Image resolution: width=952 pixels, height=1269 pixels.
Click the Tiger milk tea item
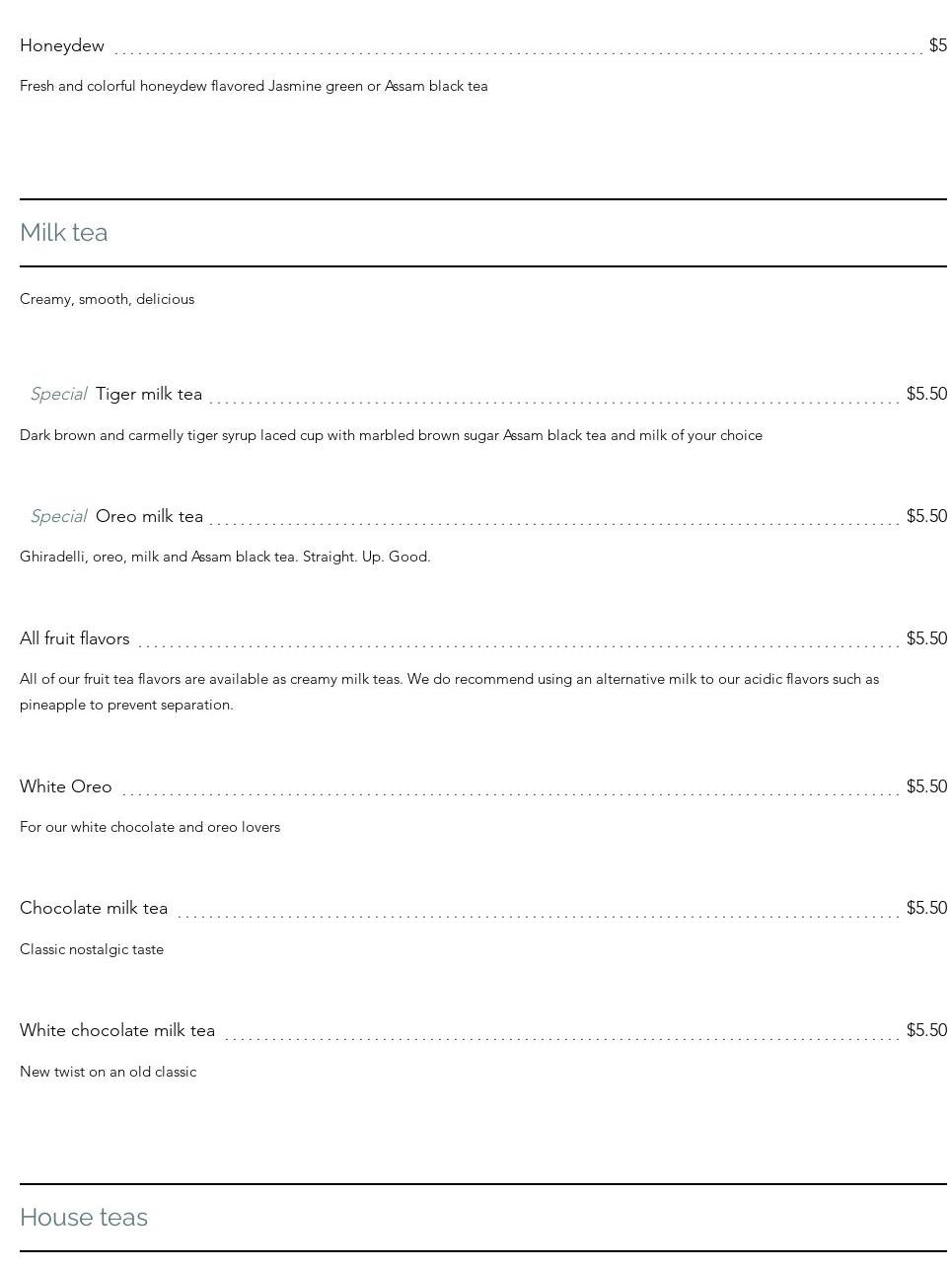[149, 394]
